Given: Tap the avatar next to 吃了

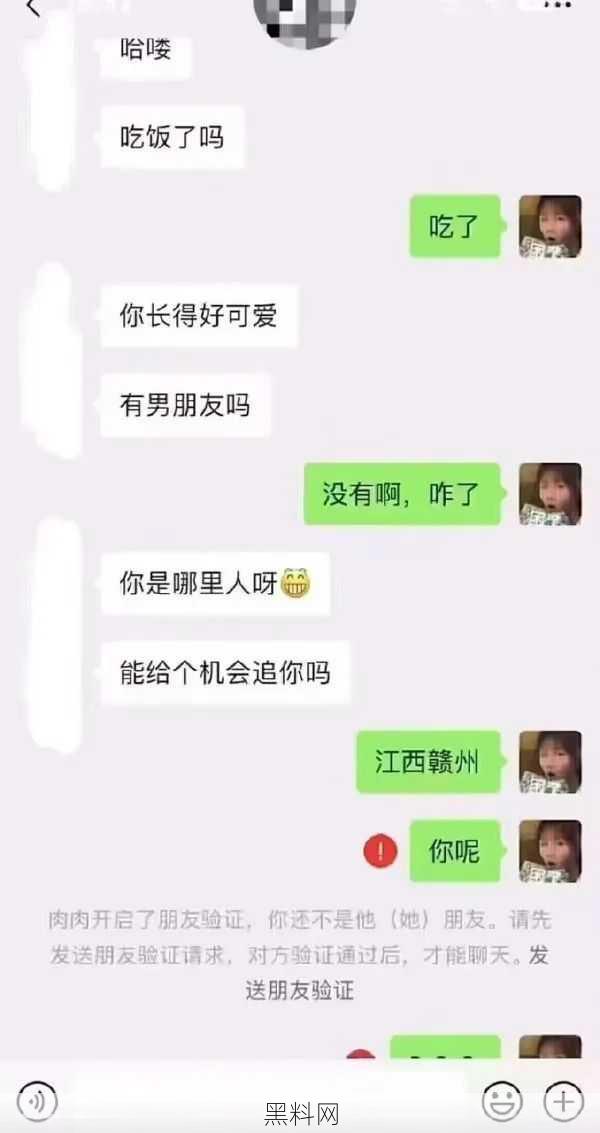Looking at the screenshot, I should click(x=550, y=226).
